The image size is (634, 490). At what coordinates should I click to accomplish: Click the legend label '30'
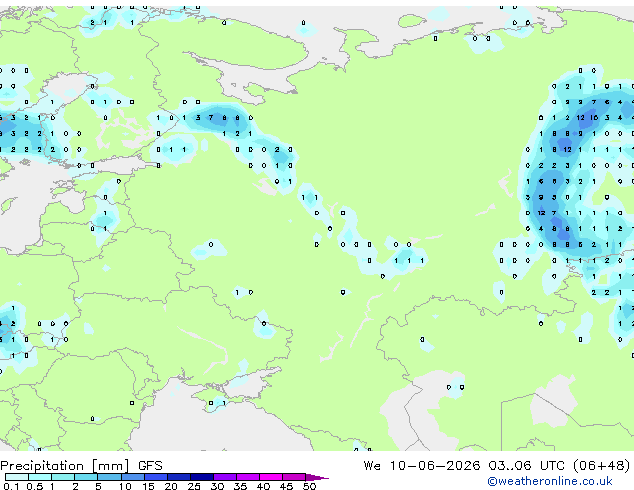click(217, 486)
